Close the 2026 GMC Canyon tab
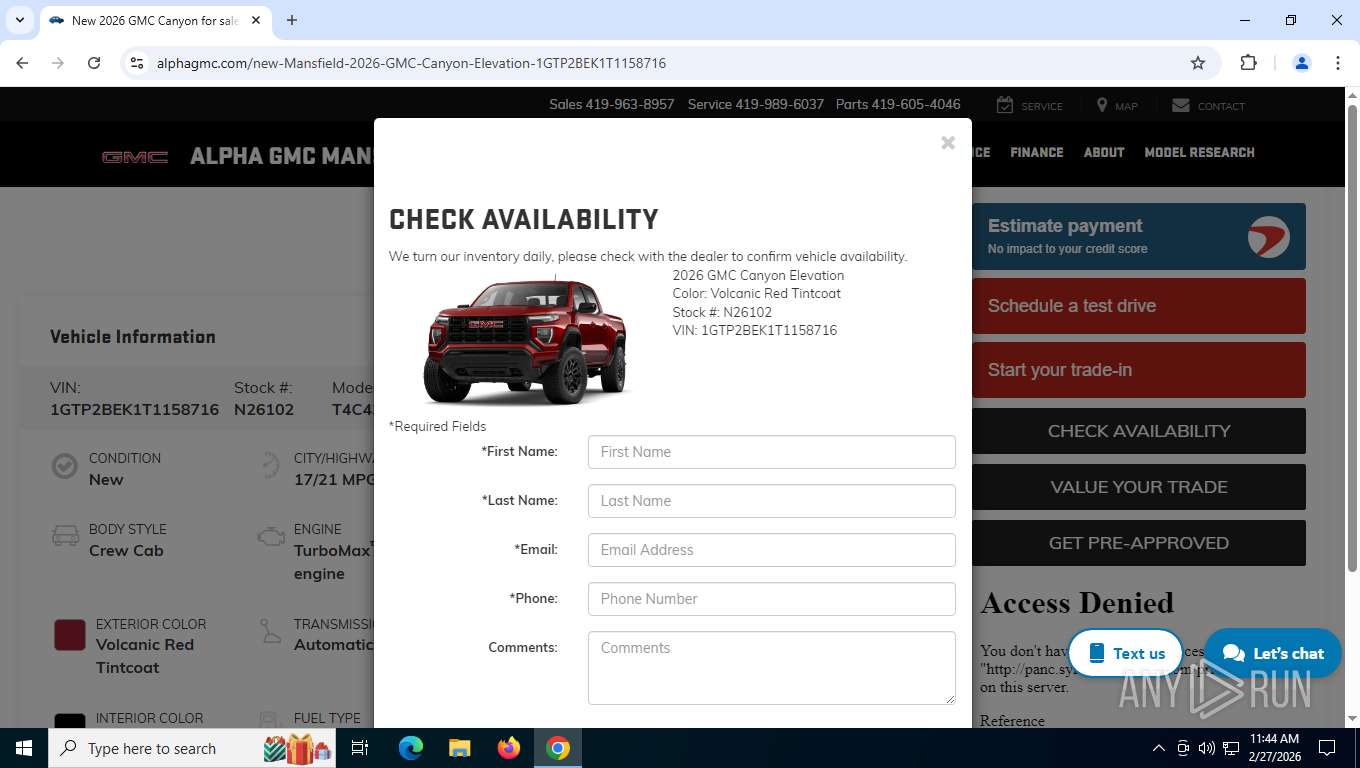Image resolution: width=1360 pixels, height=768 pixels. point(256,20)
